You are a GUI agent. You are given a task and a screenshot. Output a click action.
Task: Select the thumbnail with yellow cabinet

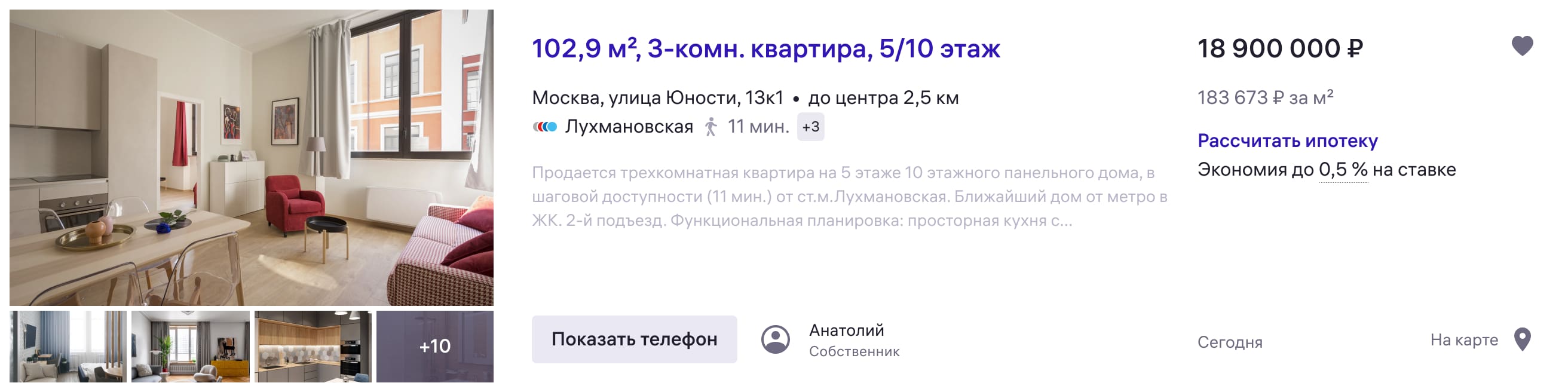click(x=191, y=347)
